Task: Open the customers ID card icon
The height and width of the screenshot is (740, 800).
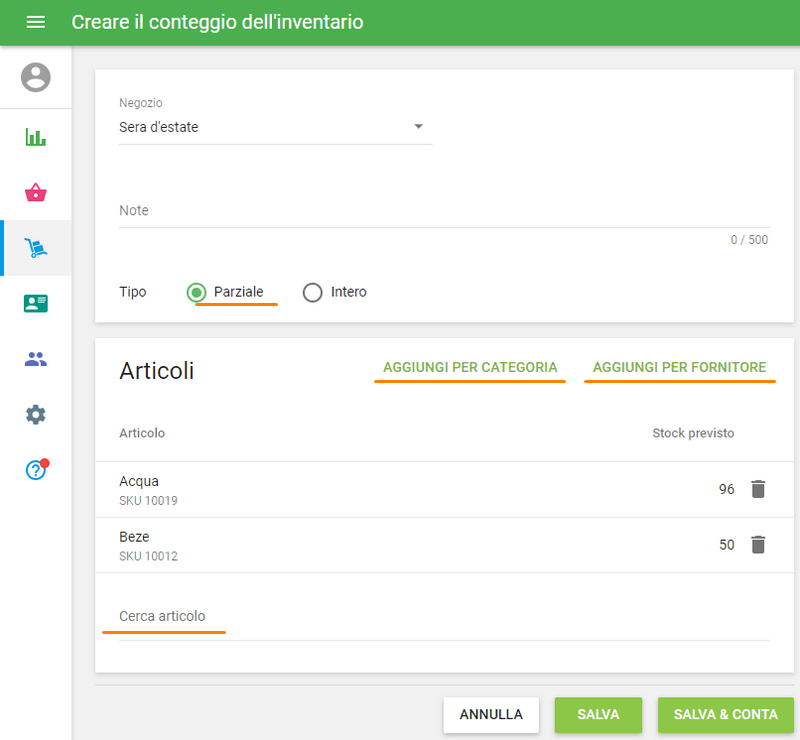Action: click(36, 304)
